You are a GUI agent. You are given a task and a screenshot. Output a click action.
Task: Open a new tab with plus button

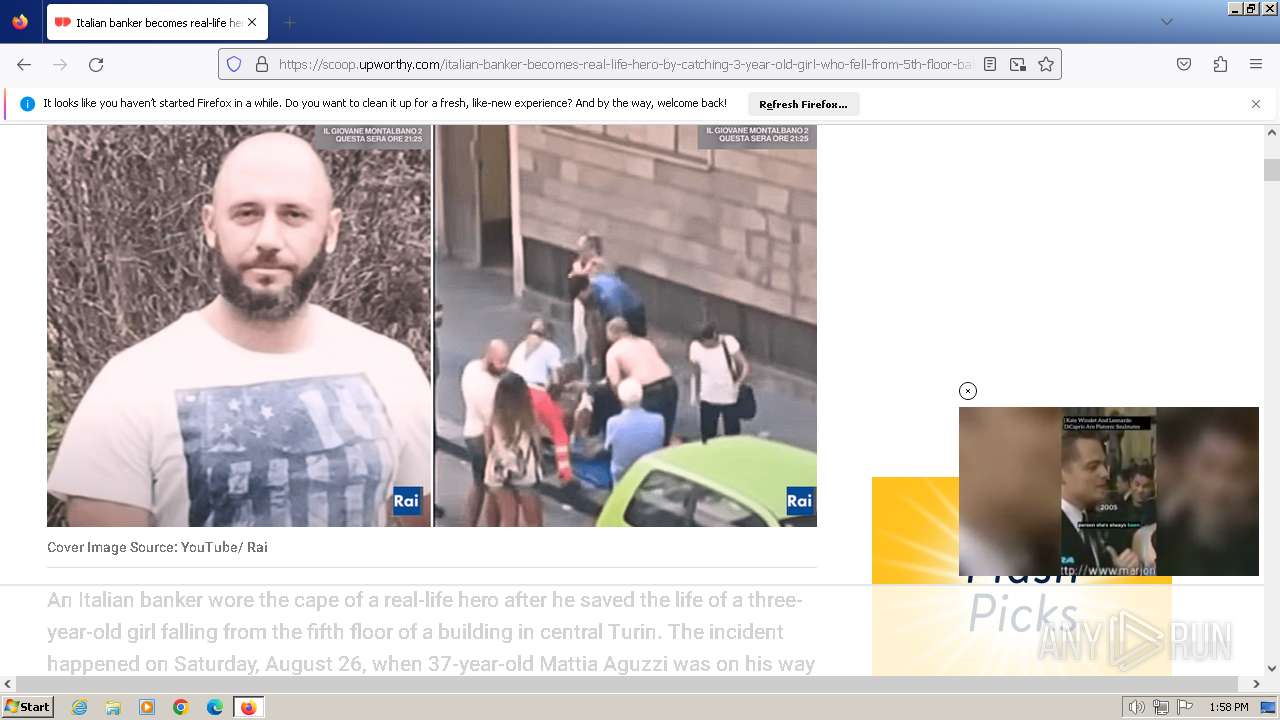[x=289, y=22]
